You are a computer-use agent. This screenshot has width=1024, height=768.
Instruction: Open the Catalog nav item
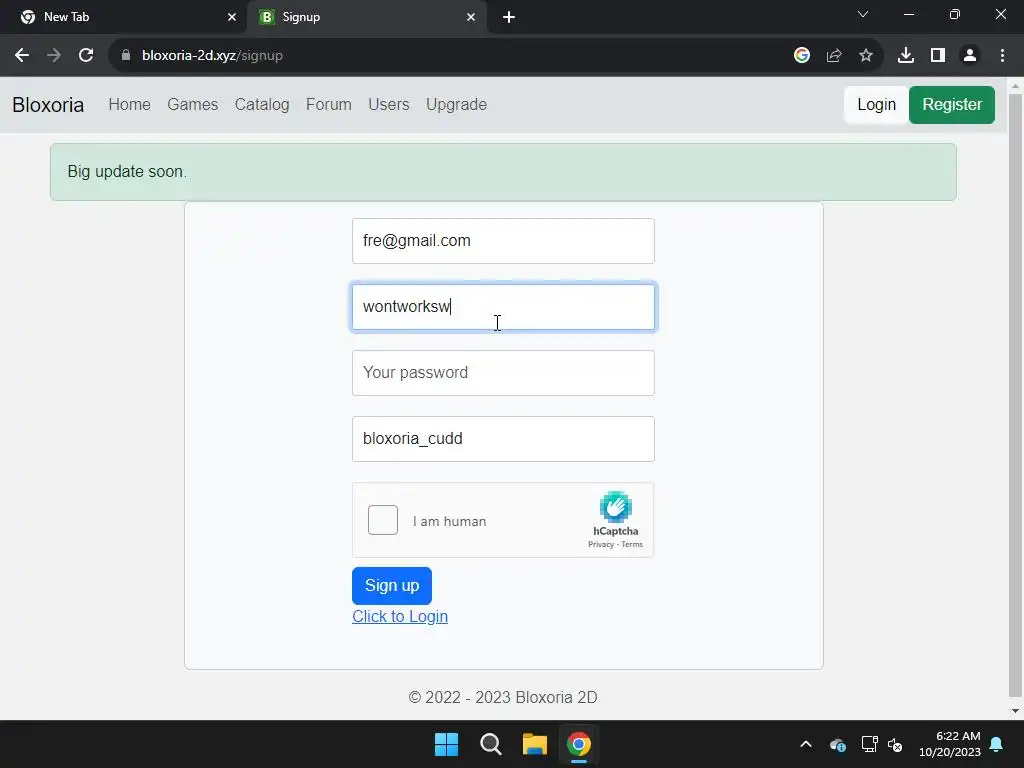tap(262, 104)
